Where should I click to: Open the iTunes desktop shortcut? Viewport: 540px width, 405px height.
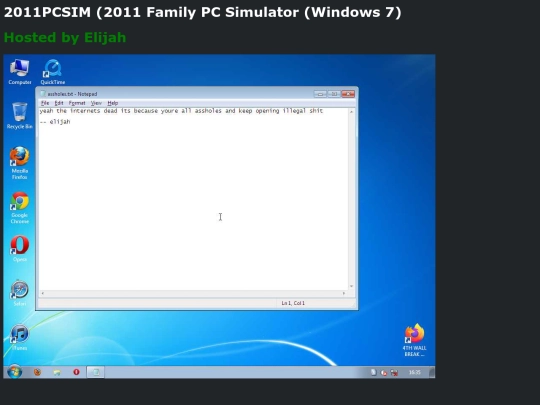[20, 338]
